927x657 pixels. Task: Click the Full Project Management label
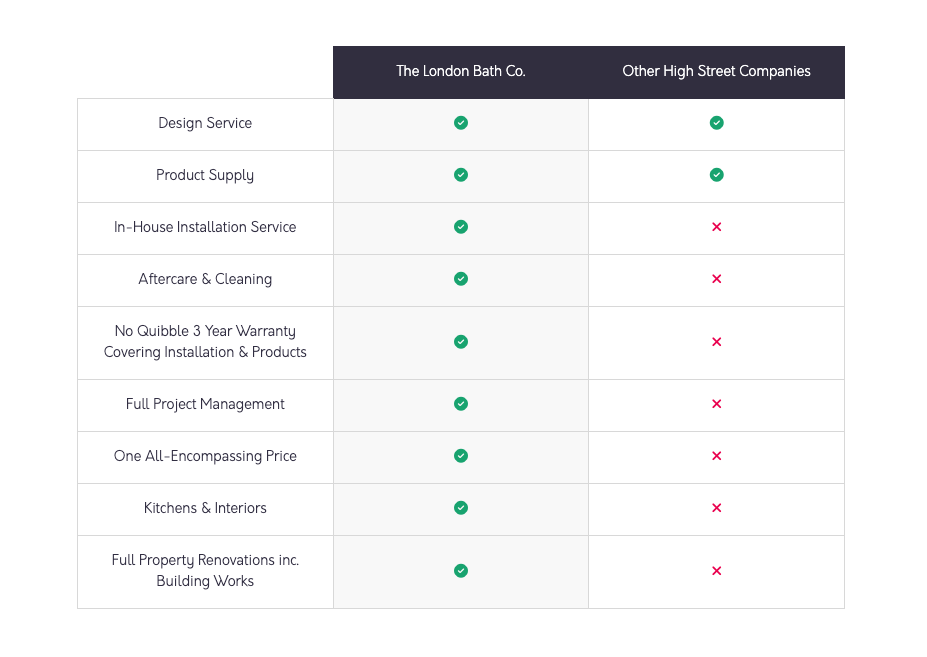(x=205, y=404)
